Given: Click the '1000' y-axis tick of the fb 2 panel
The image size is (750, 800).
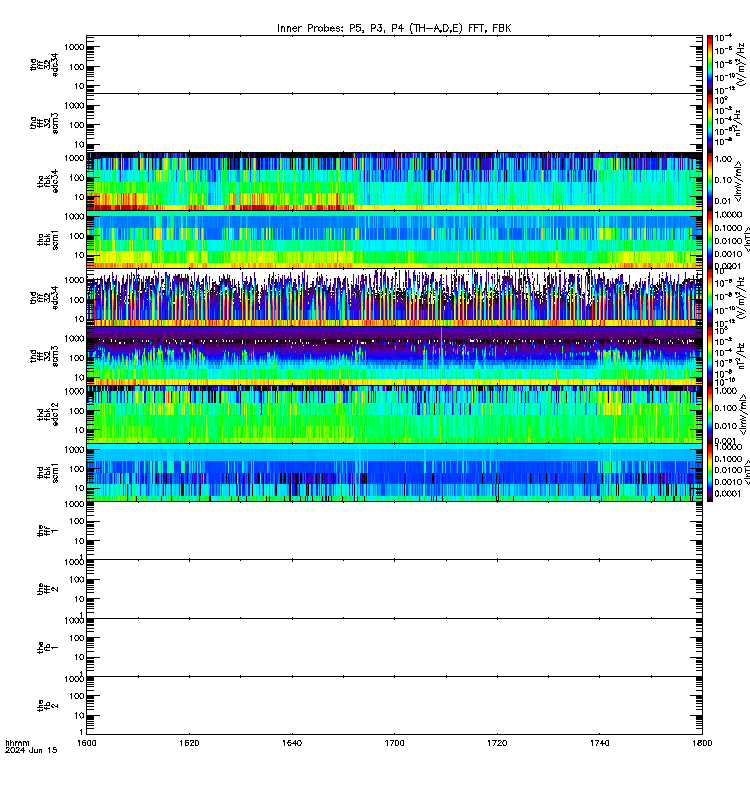Looking at the screenshot, I should (74, 679).
